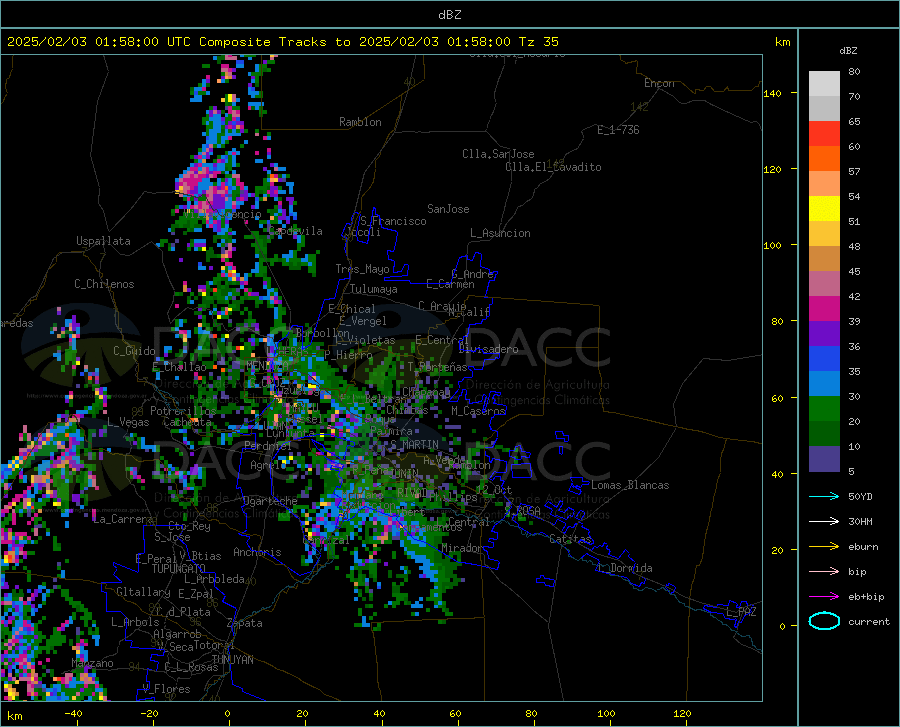The height and width of the screenshot is (727, 900).
Task: Click the 'Mirador' map label
Action: [x=461, y=548]
